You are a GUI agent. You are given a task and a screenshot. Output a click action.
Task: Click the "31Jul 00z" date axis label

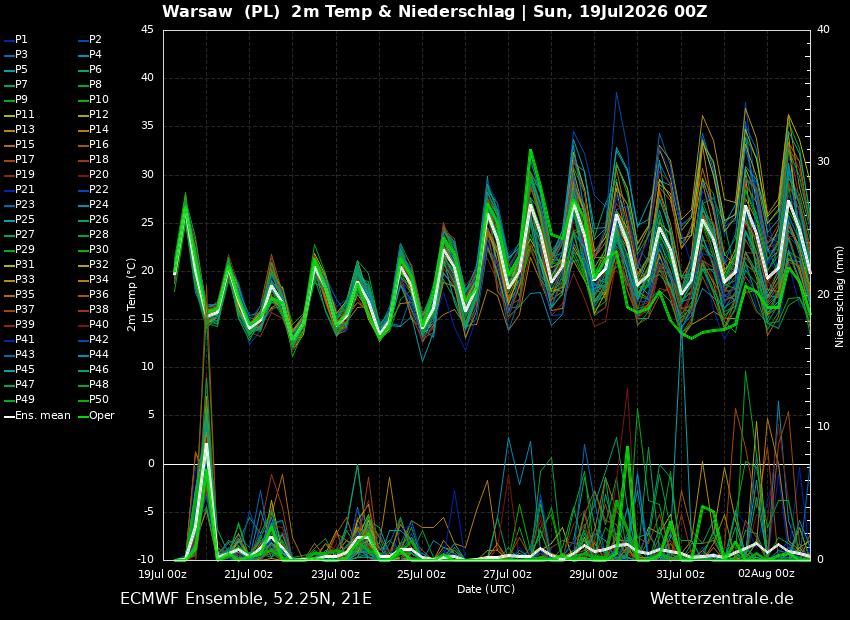[x=680, y=574]
